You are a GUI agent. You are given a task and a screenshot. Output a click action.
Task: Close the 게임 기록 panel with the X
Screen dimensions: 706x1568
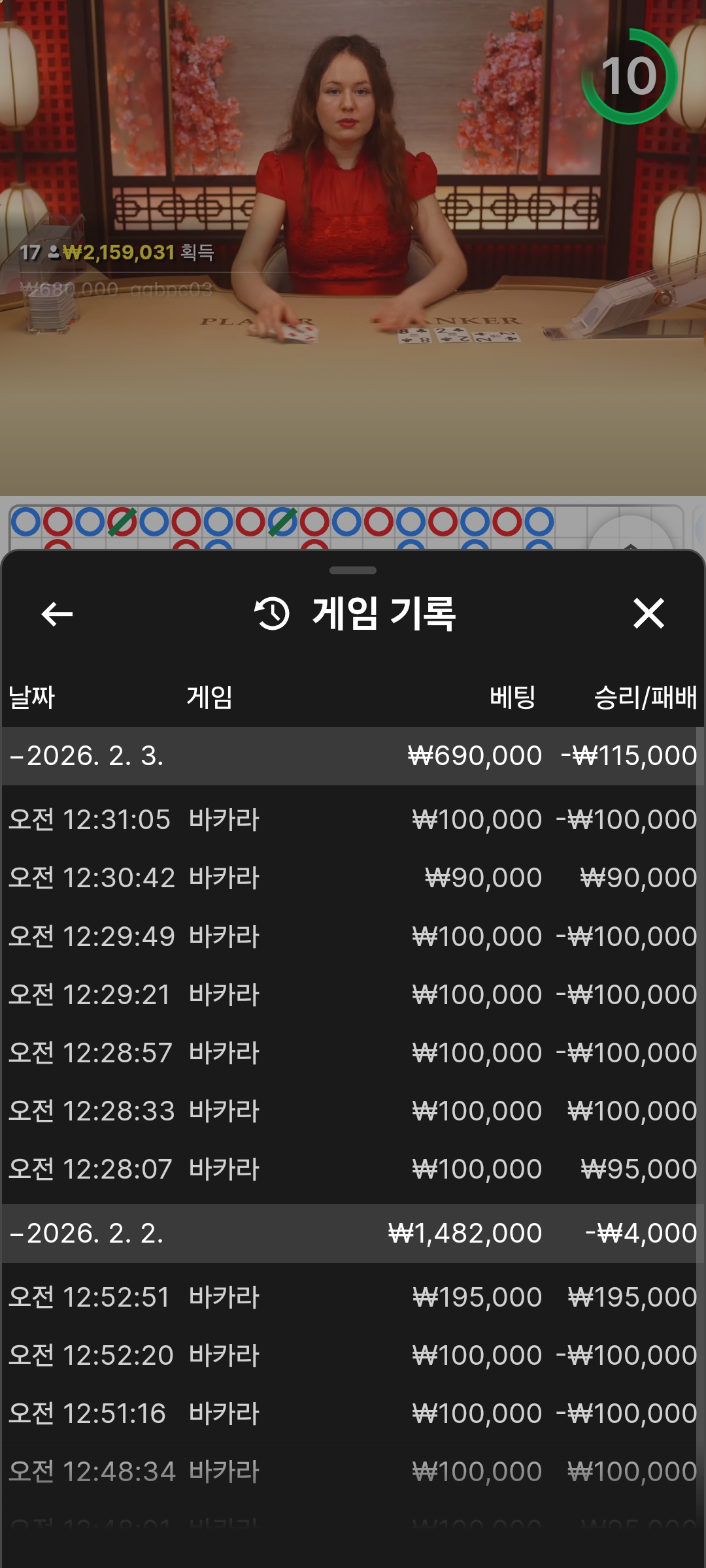648,614
